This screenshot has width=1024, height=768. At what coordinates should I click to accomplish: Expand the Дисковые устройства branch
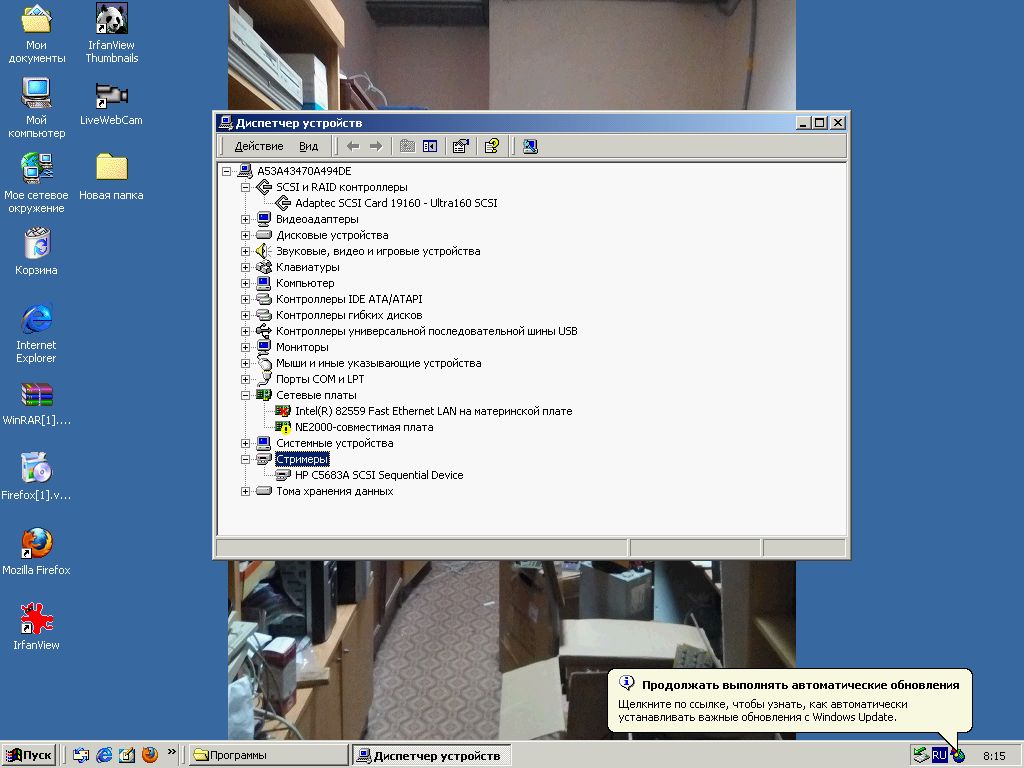[246, 235]
